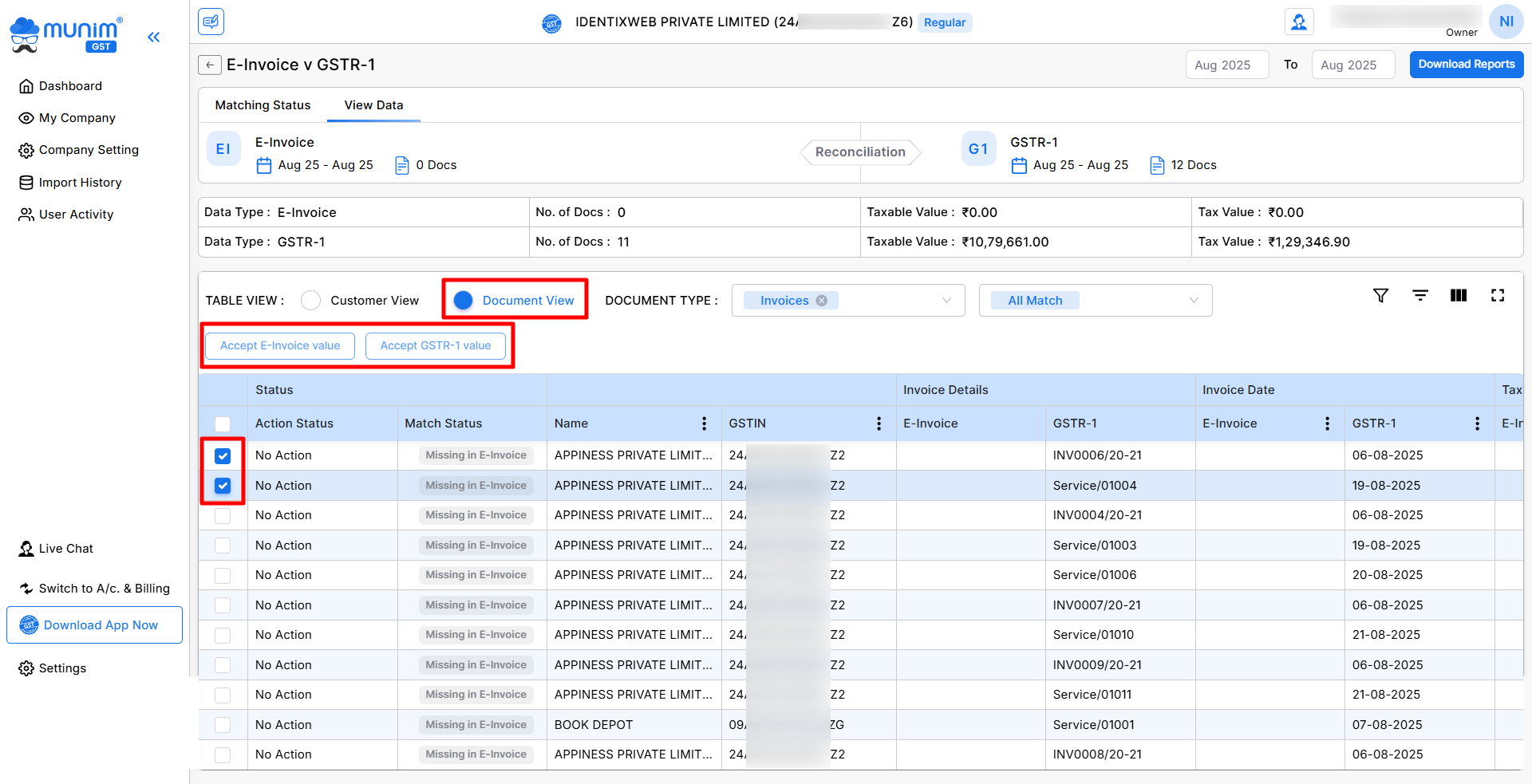Start Live Chat from sidebar

[56, 549]
